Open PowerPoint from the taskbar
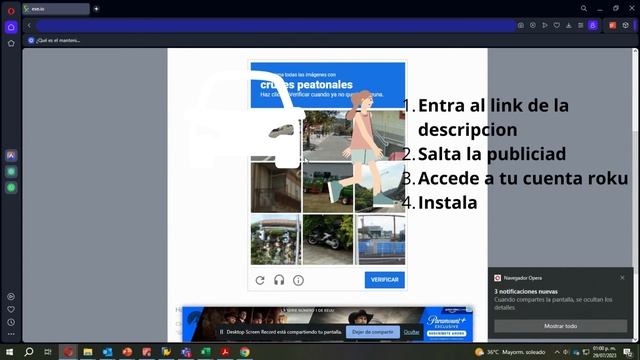The width and height of the screenshot is (640, 360). coord(127,352)
